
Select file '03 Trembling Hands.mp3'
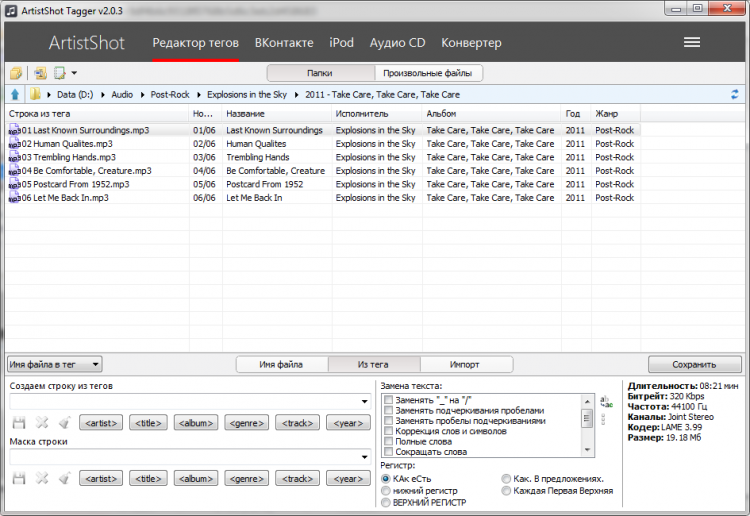coord(68,157)
